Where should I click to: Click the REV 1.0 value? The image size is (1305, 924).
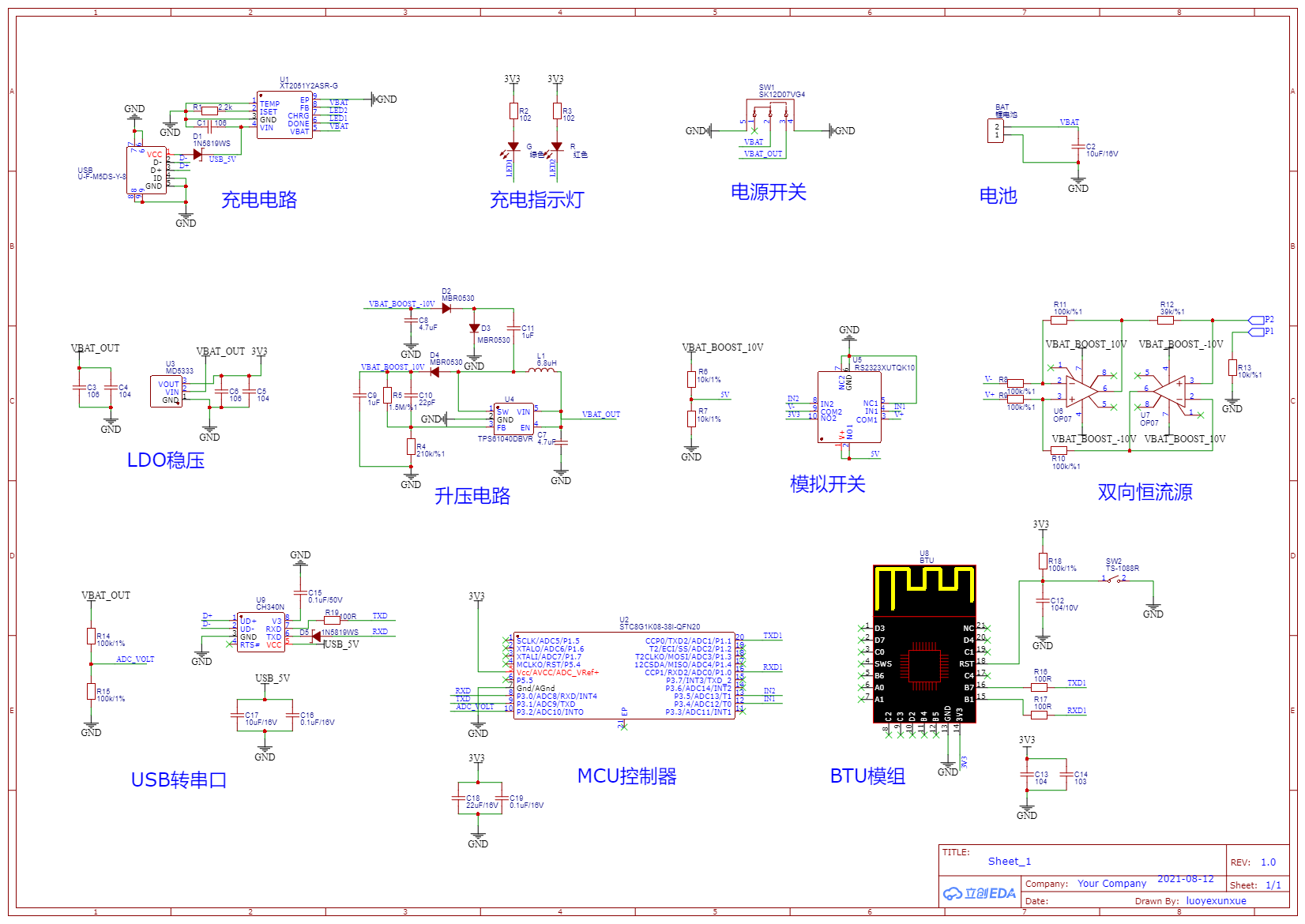[x=1269, y=862]
